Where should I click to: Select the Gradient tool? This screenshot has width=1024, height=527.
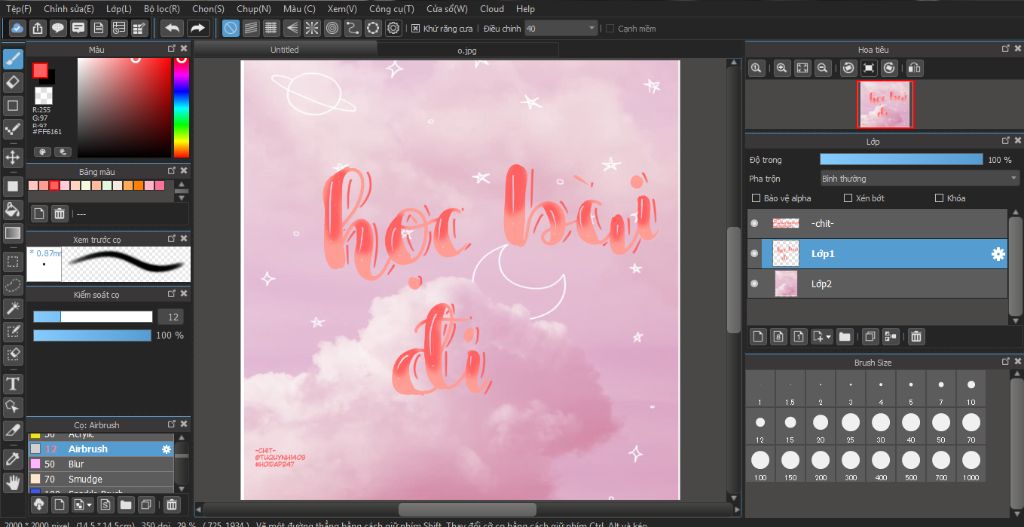pyautogui.click(x=12, y=233)
